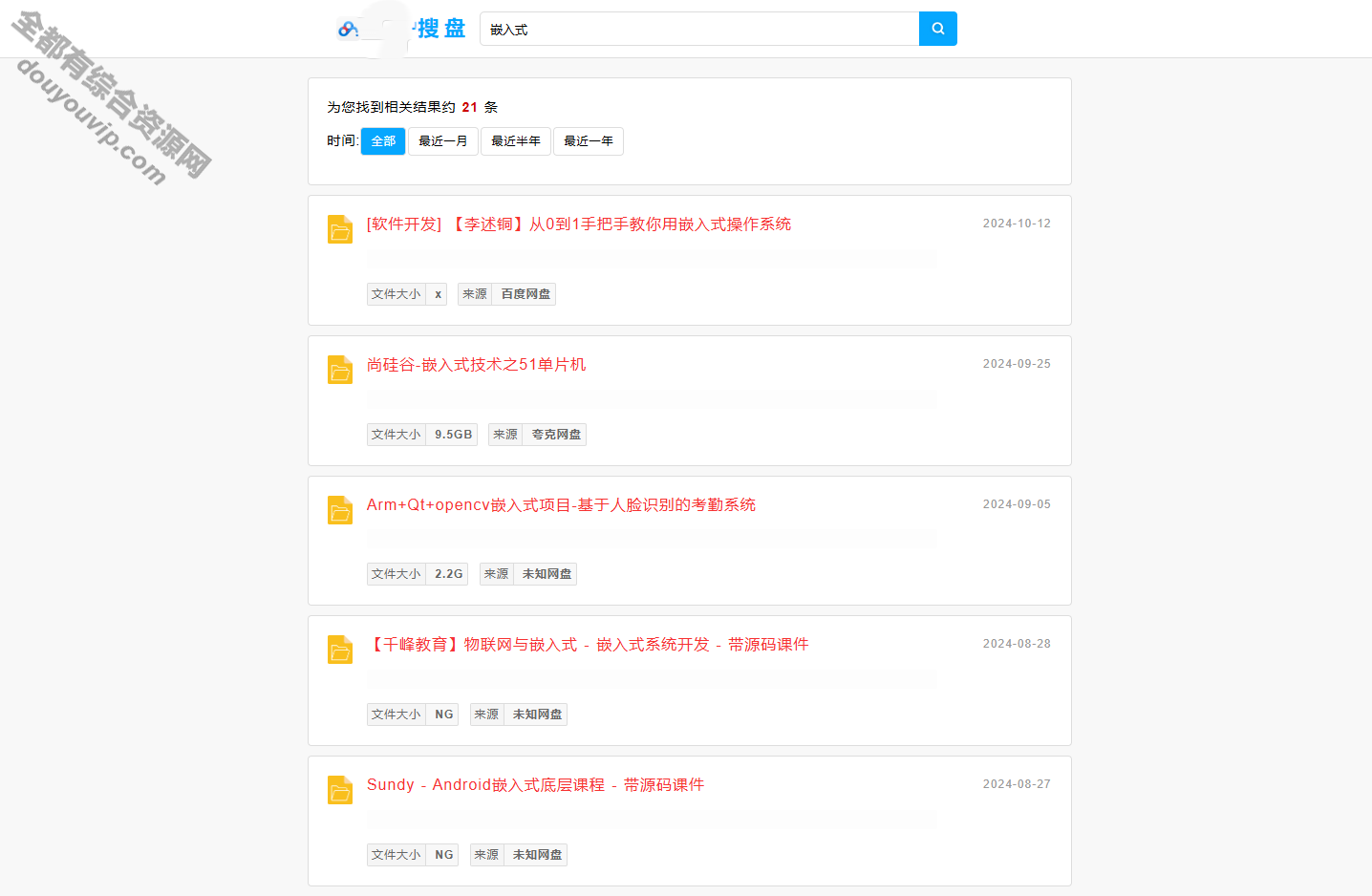Click the date 2024-08-28
The width and height of the screenshot is (1372, 896).
(x=1017, y=644)
